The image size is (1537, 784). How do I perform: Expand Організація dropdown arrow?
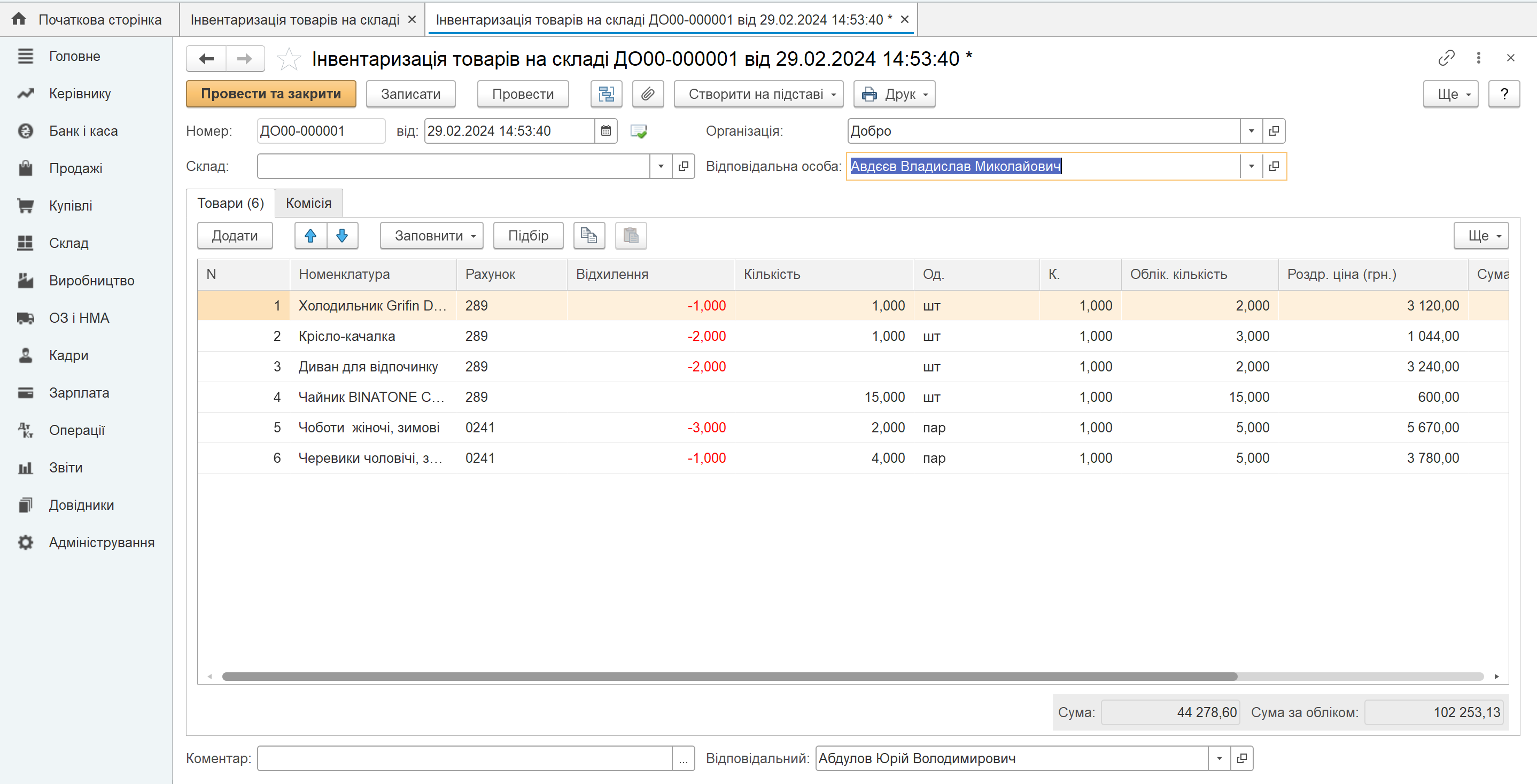(x=1251, y=131)
